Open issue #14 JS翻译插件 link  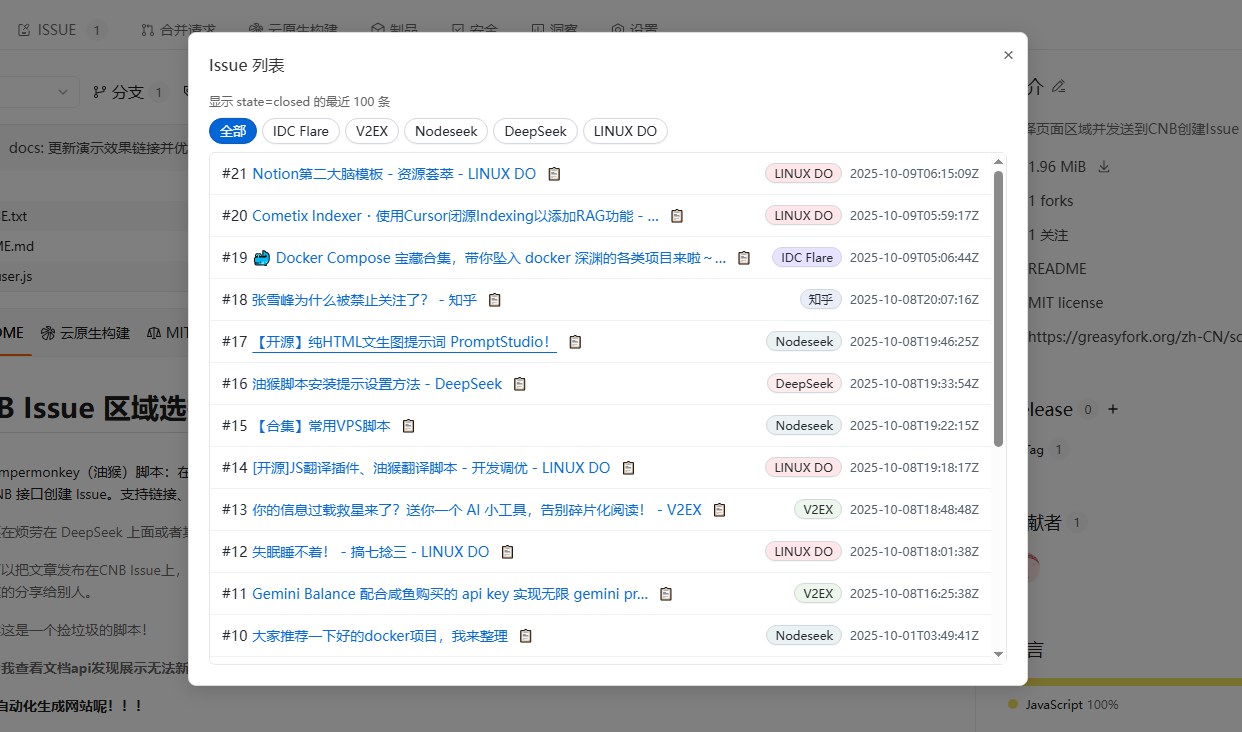pyautogui.click(x=431, y=468)
